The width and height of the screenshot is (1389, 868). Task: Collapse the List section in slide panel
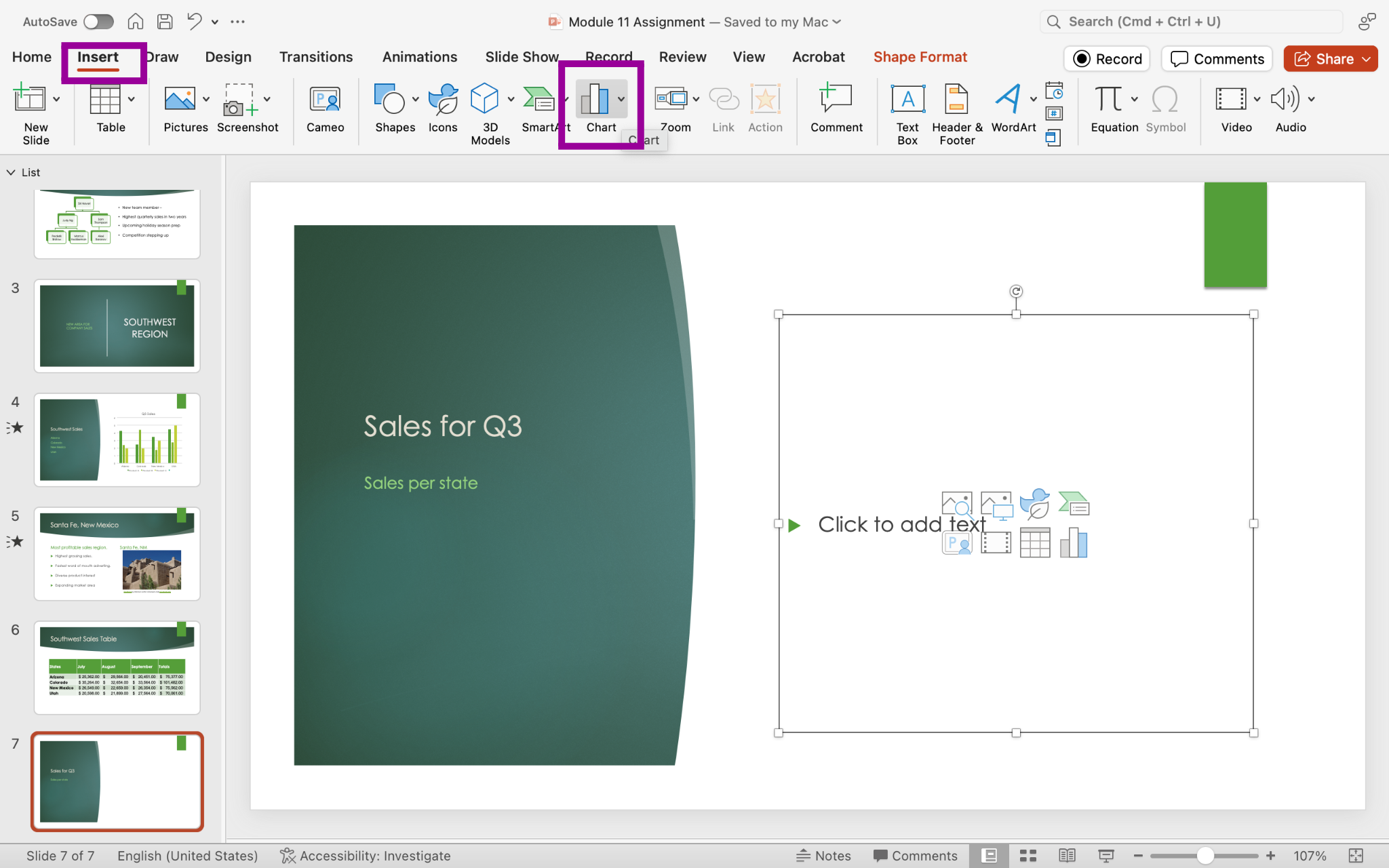(11, 172)
